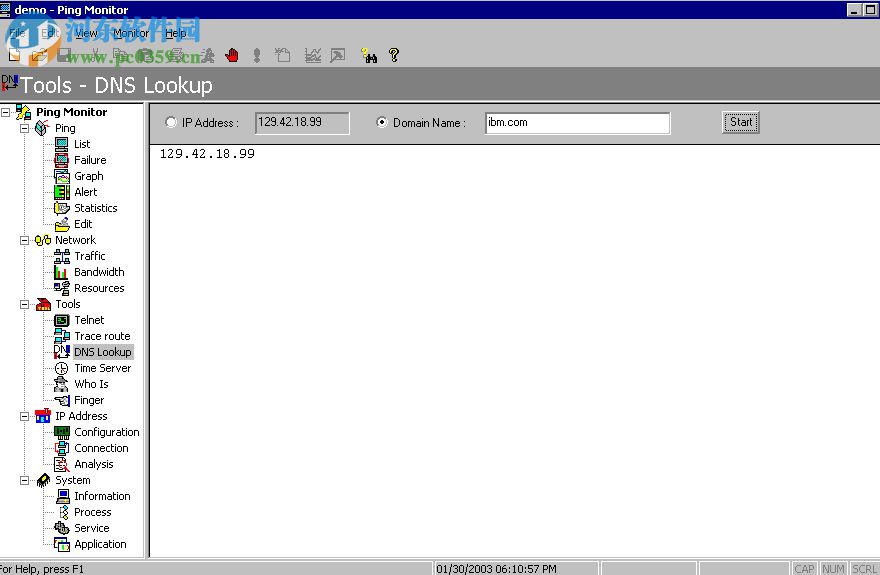Select Analysis under IP Address
The height and width of the screenshot is (575, 880).
pos(94,464)
